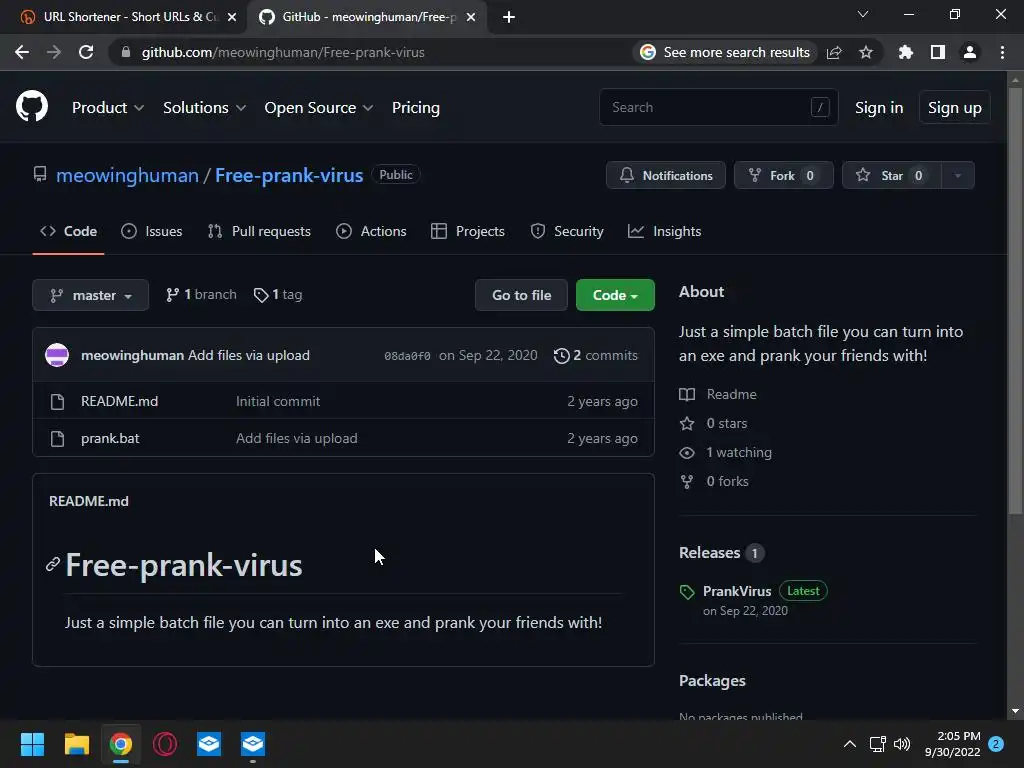Click See more search results chip
Viewport: 1024px width, 768px height.
pos(725,52)
